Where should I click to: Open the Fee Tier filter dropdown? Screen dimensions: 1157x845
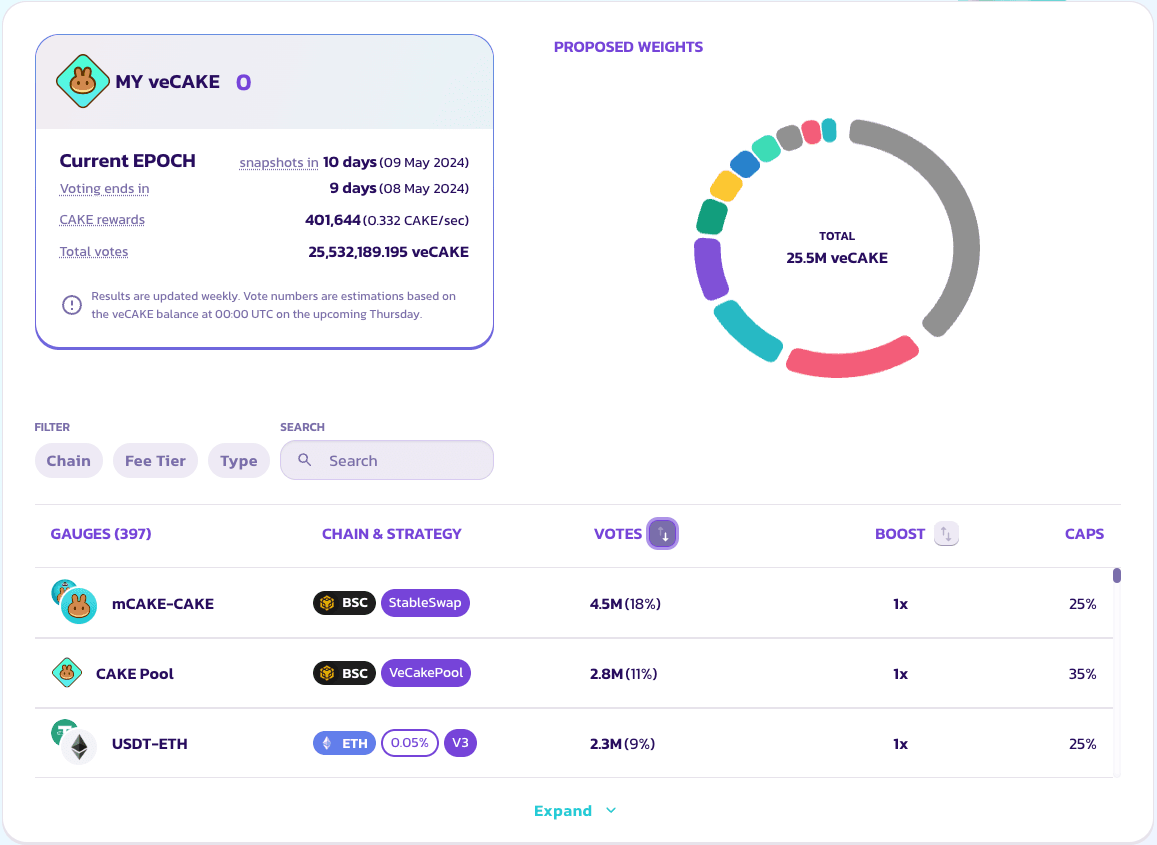(x=155, y=461)
